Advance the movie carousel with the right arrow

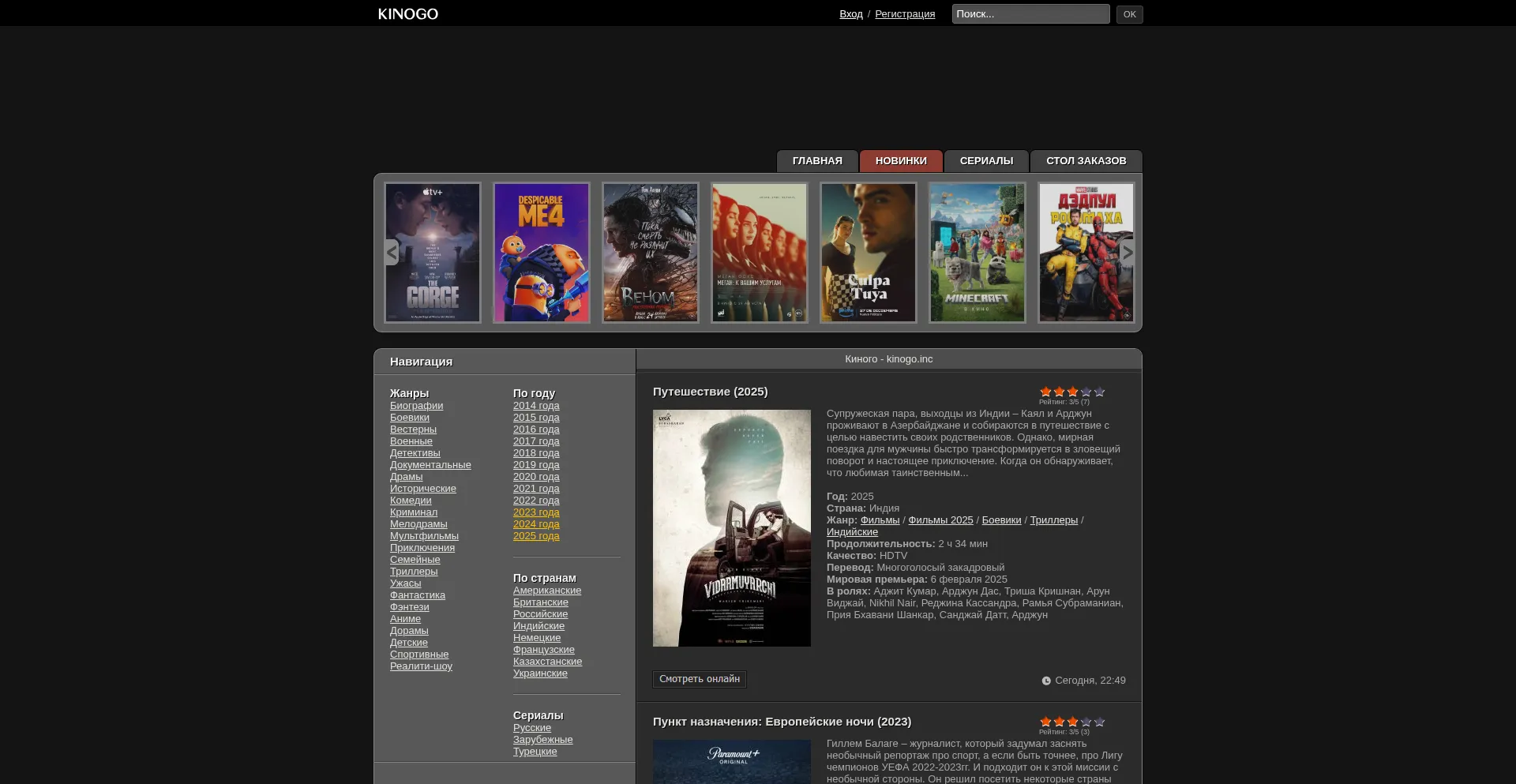(1128, 253)
